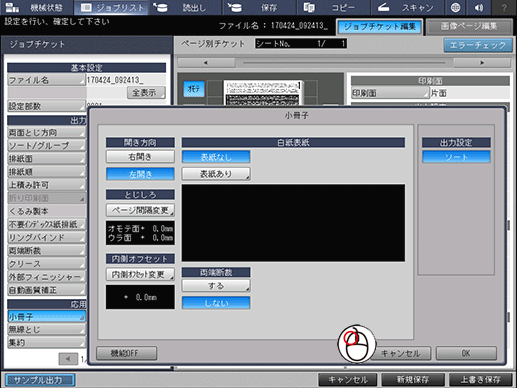Image resolution: width=517 pixels, height=388 pixels.
Task: Open the 集約 setting
Action: tap(46, 342)
